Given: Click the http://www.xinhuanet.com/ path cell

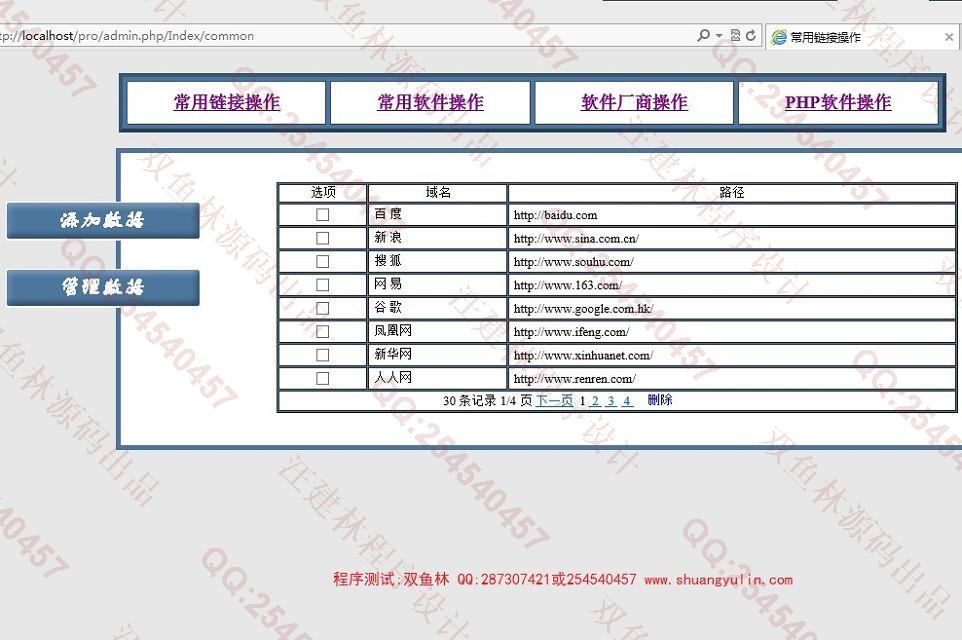Looking at the screenshot, I should (732, 355).
